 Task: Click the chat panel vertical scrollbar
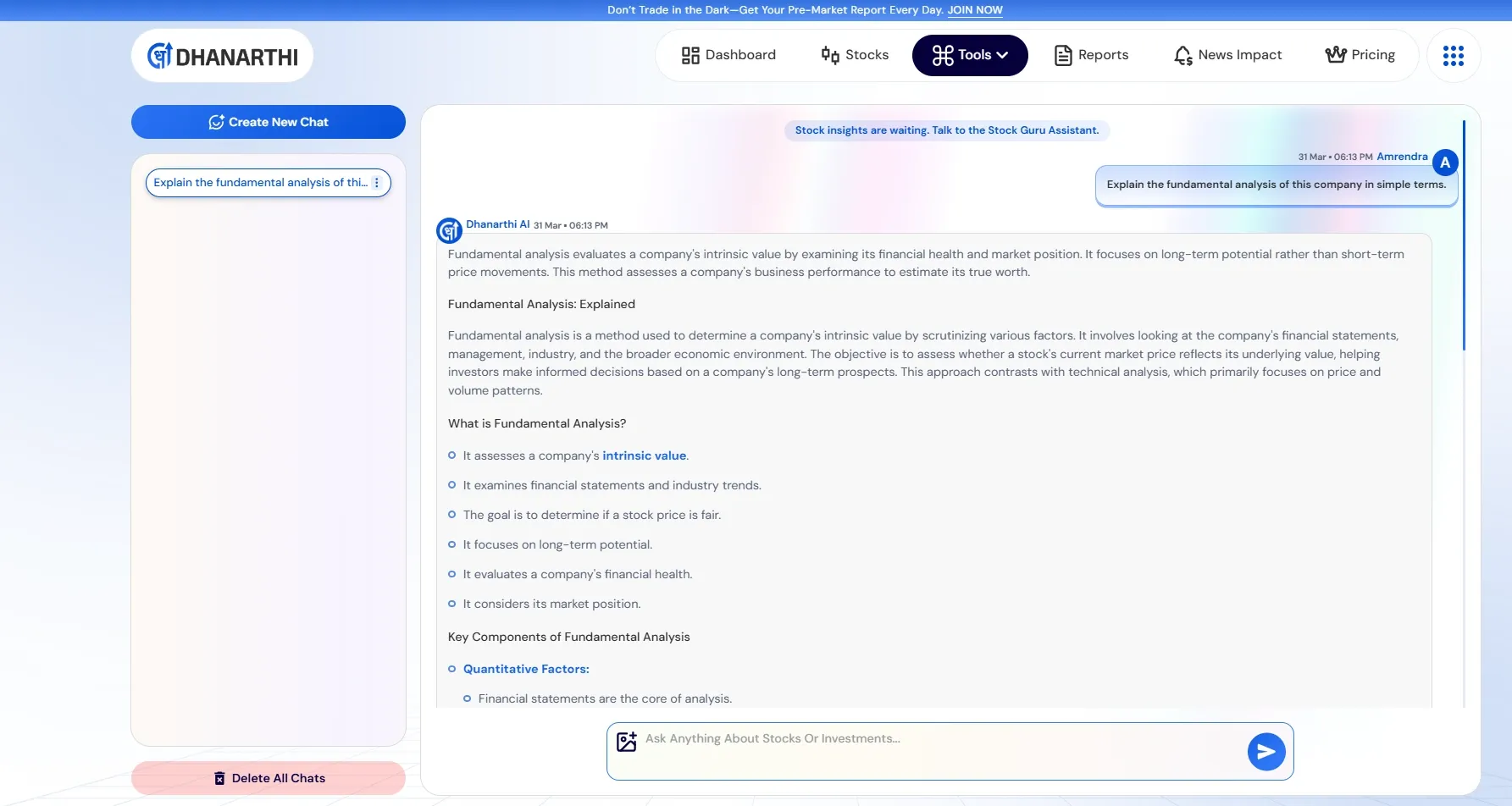(1463, 237)
